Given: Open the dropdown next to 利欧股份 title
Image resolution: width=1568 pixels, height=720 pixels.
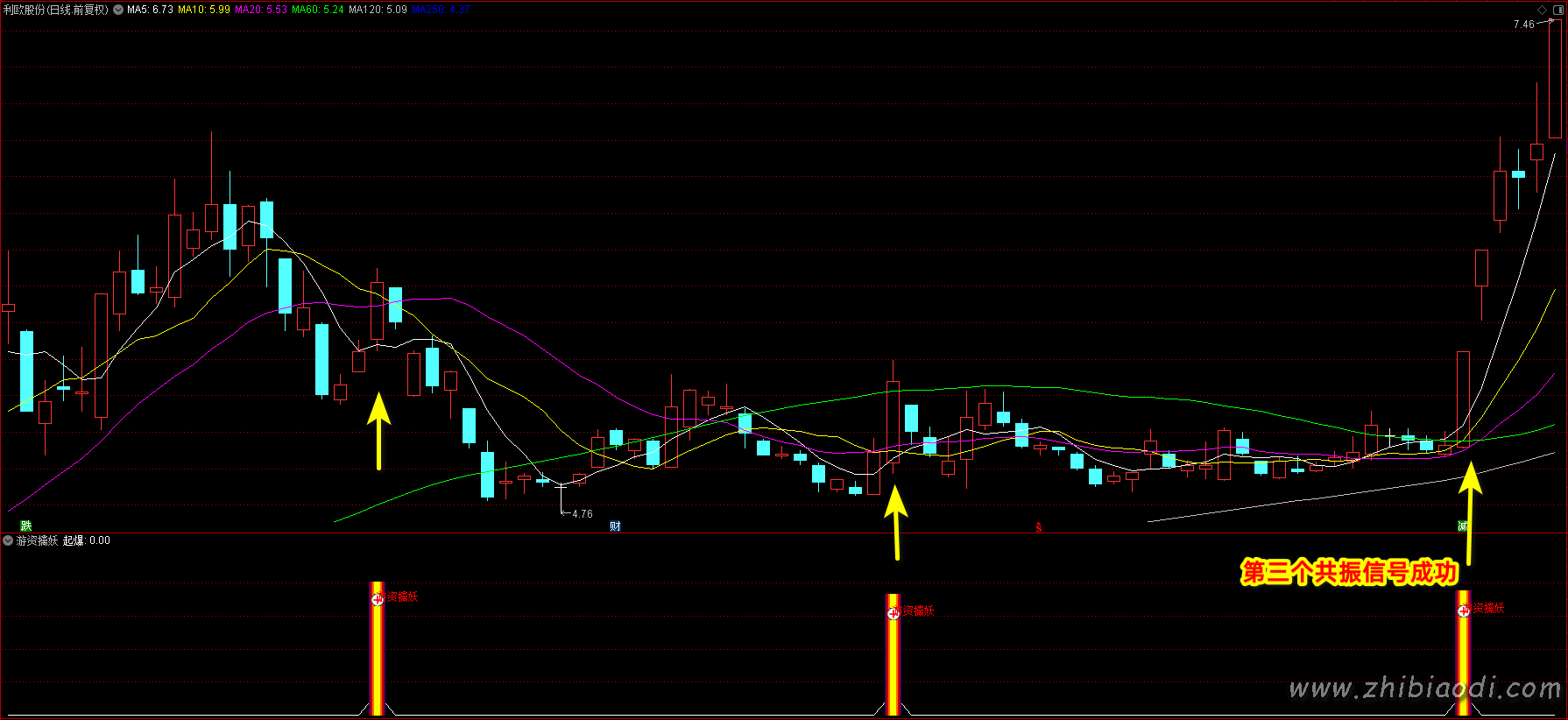Looking at the screenshot, I should (118, 10).
